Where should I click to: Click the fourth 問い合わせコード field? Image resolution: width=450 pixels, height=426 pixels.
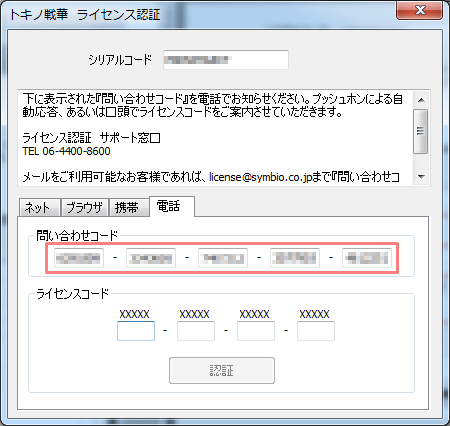[x=295, y=258]
